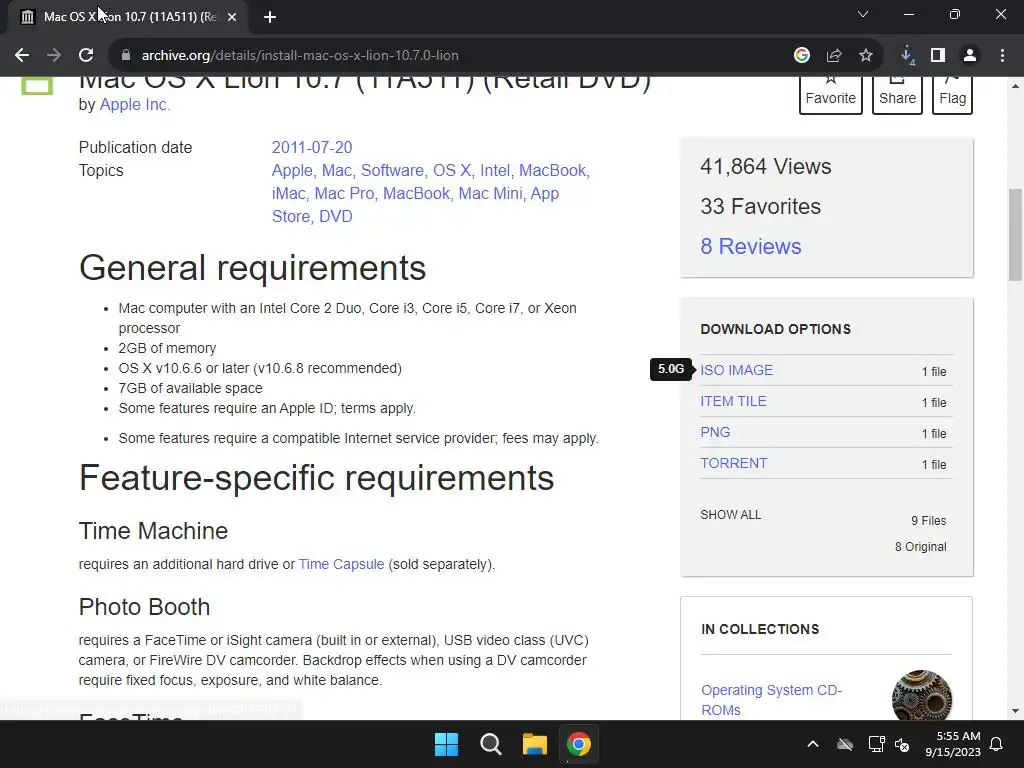Select the Mac OS X Lion 10.7 tab
Screen dimensions: 1024x768
click(x=128, y=17)
